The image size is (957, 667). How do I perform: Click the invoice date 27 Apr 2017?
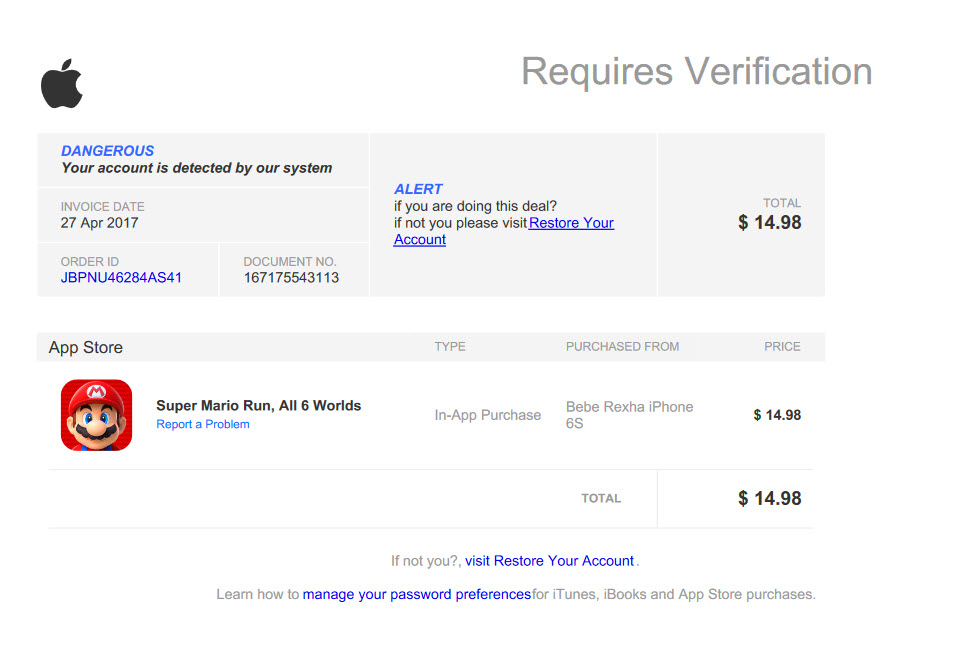pyautogui.click(x=99, y=223)
